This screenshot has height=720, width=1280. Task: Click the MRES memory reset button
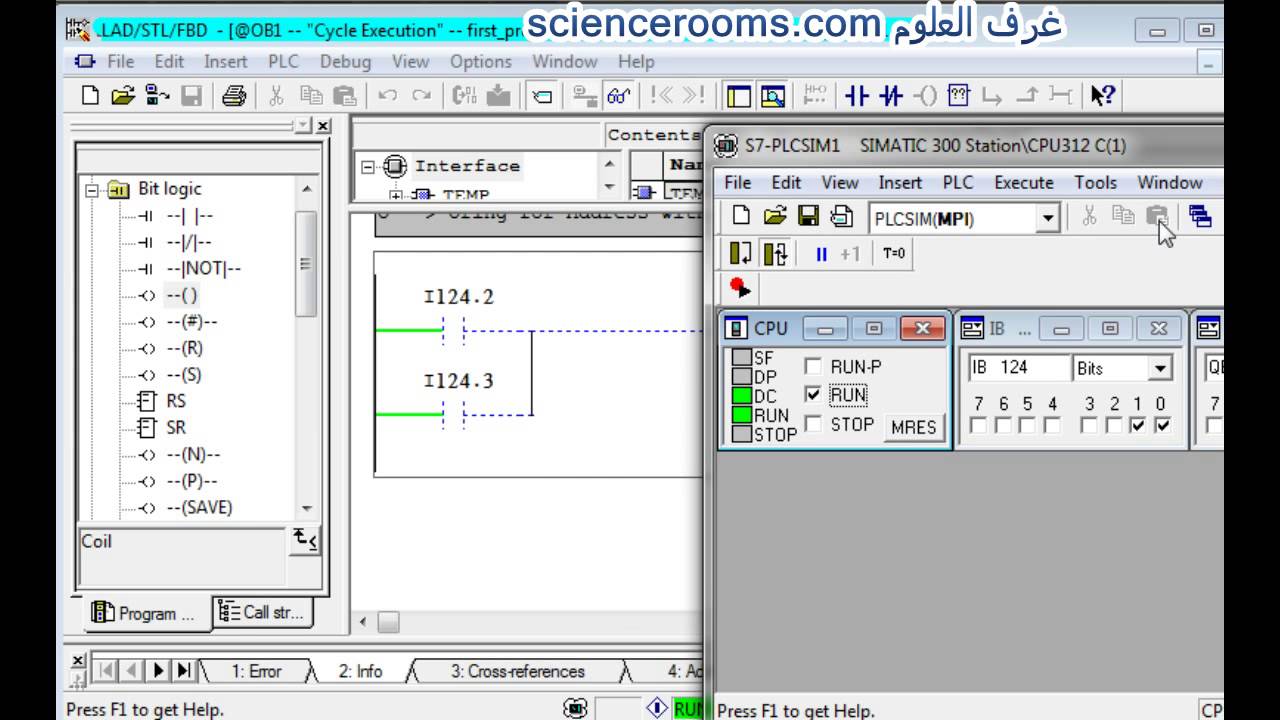pyautogui.click(x=913, y=427)
